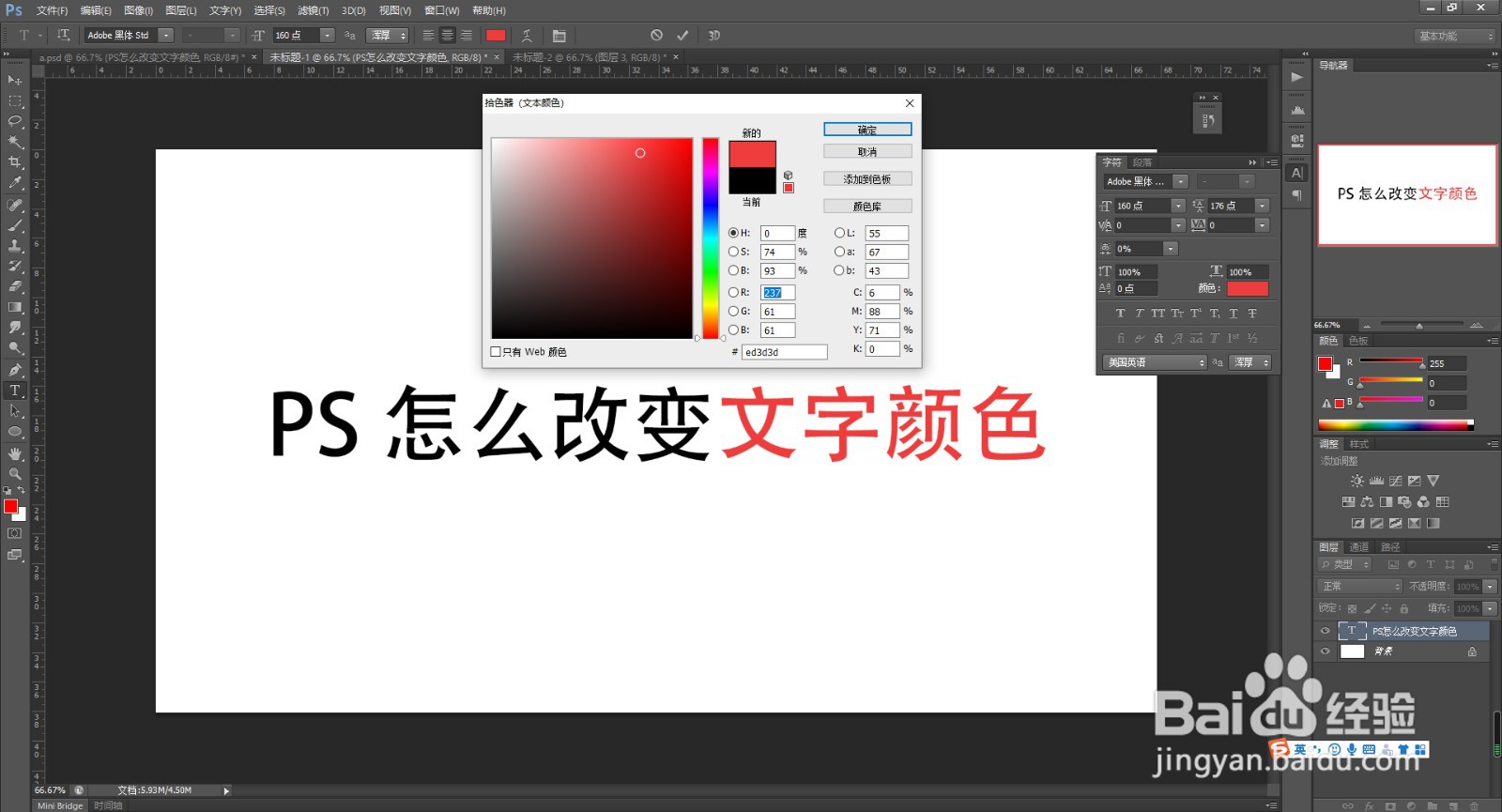1502x812 pixels.
Task: Select the Move tool
Action: [x=14, y=80]
